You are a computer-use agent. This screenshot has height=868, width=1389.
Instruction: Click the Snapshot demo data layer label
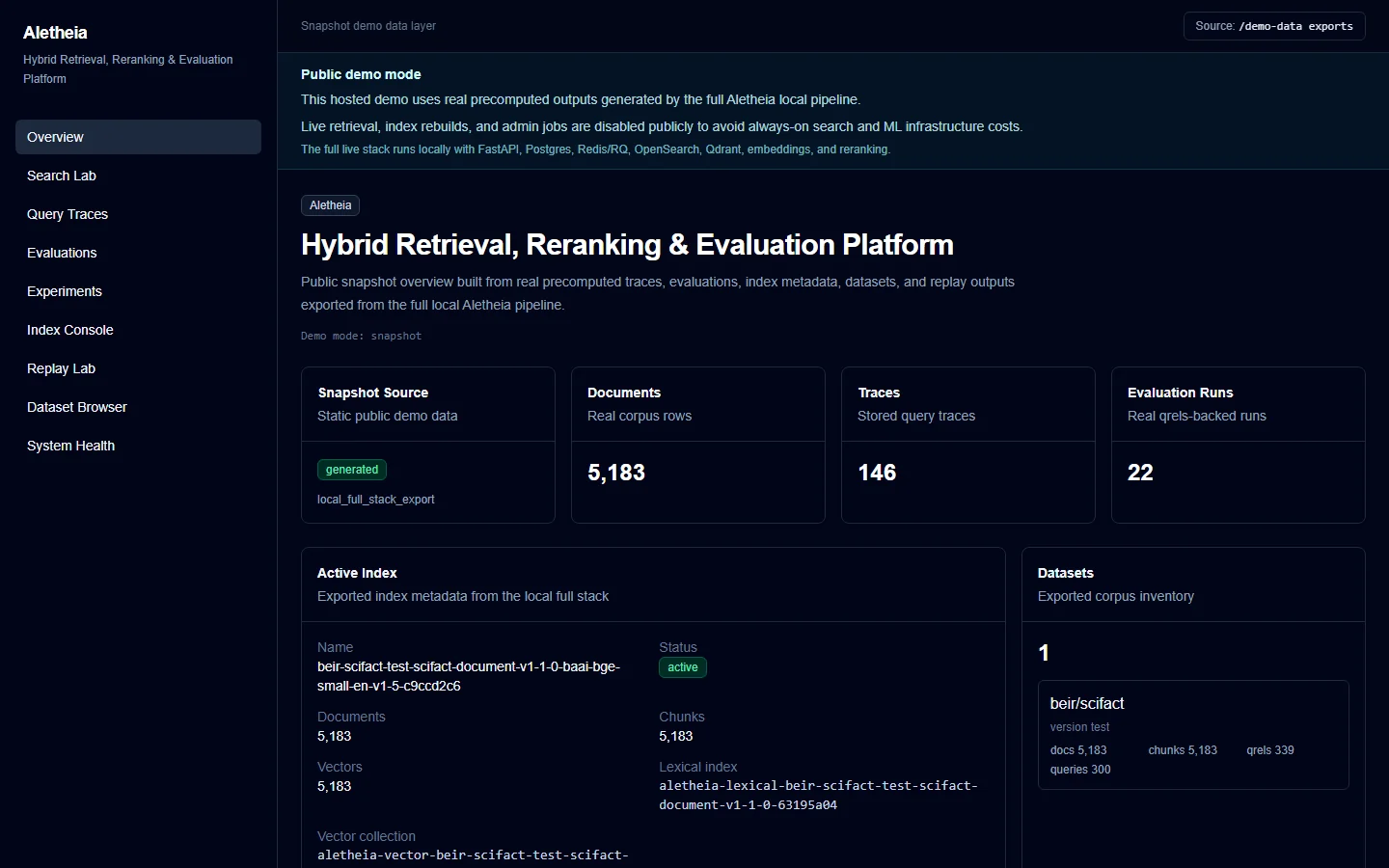coord(368,26)
